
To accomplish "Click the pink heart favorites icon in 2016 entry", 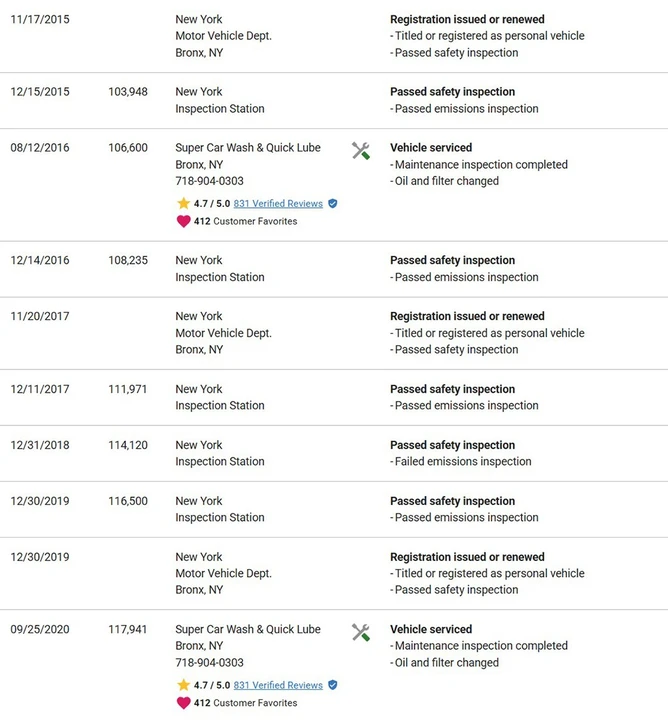I will point(183,221).
